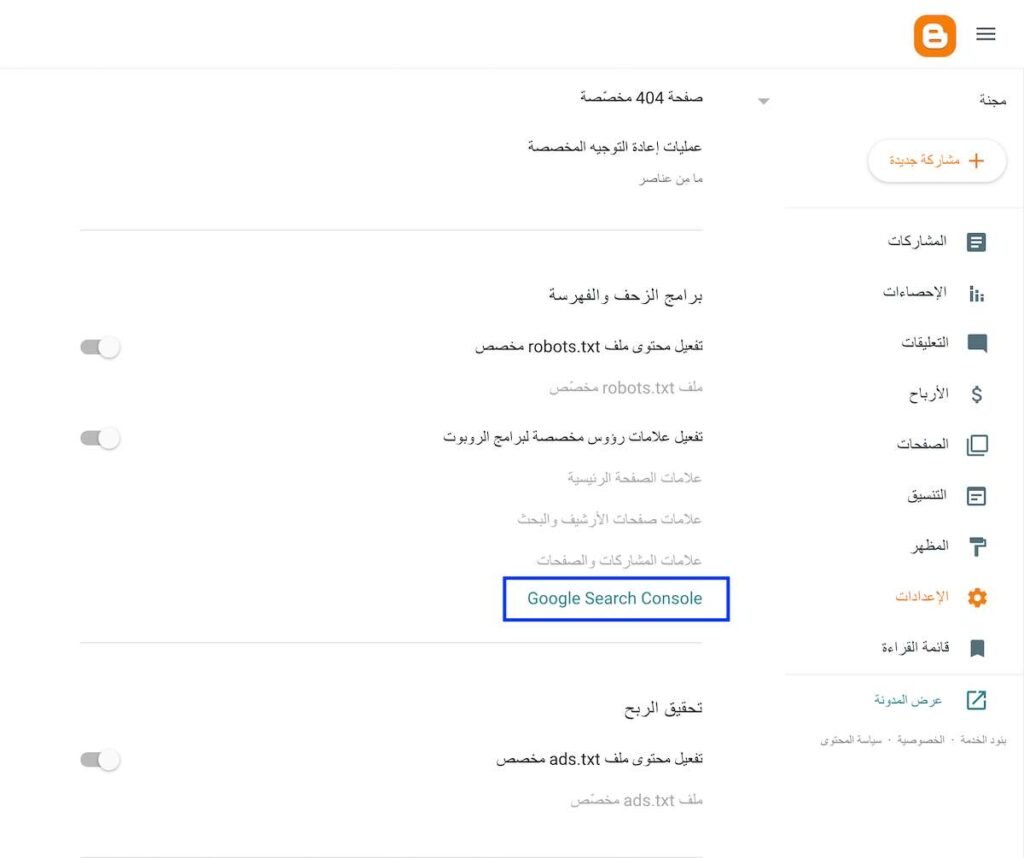
Task: Open custom redirects (عمليات إعادة التوجيه) setting
Action: [x=615, y=147]
